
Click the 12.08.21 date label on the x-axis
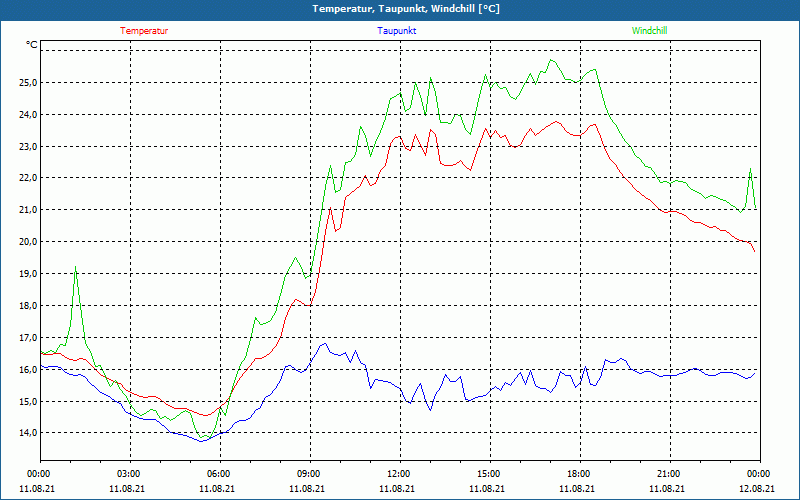(x=757, y=488)
